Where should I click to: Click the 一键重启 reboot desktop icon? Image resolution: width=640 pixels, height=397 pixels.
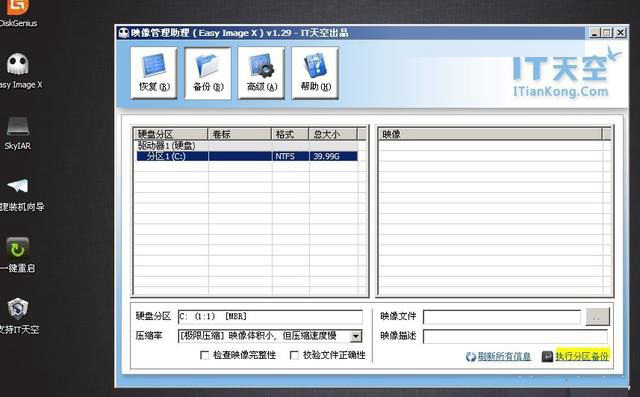click(18, 255)
